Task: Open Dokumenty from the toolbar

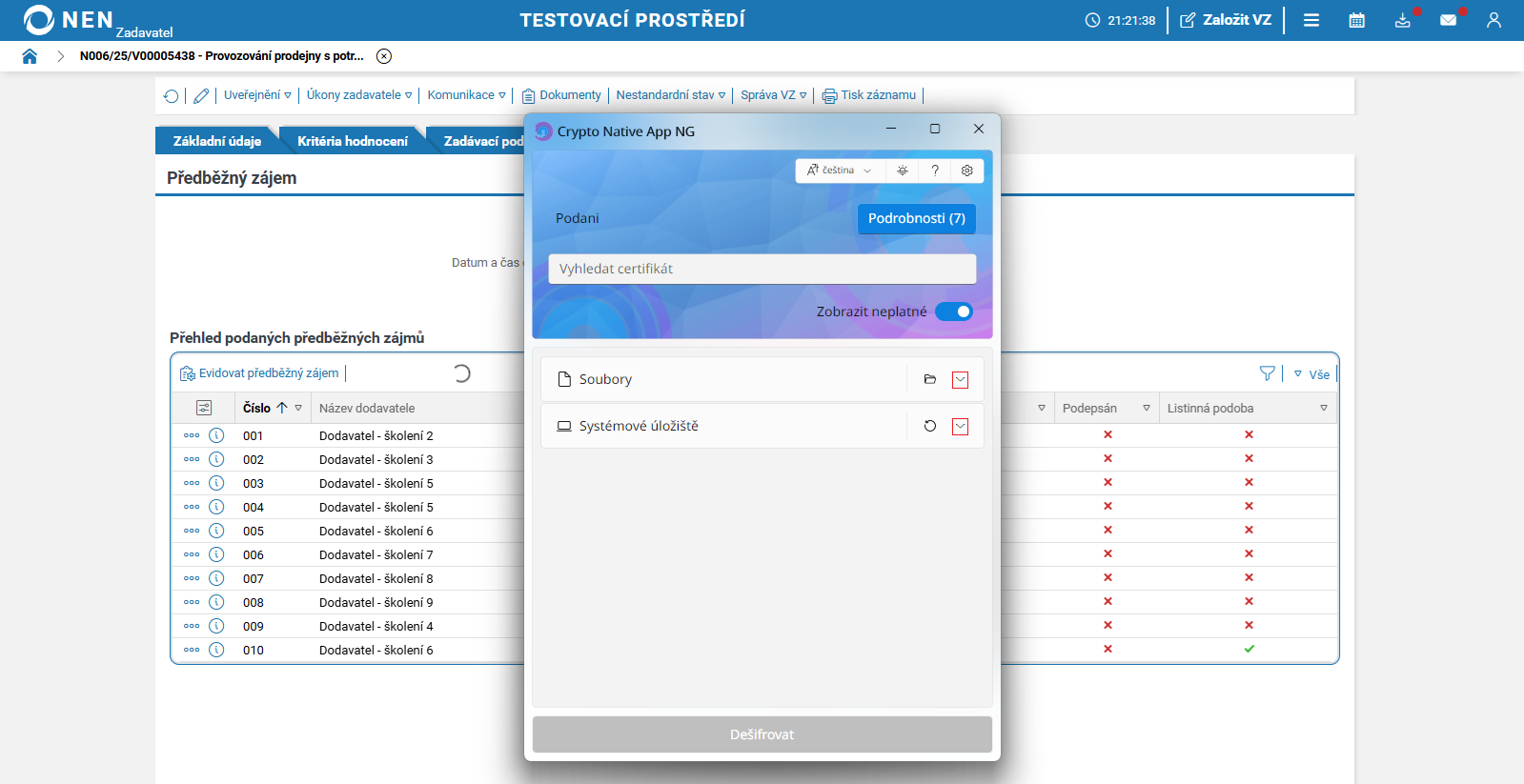Action: point(561,95)
